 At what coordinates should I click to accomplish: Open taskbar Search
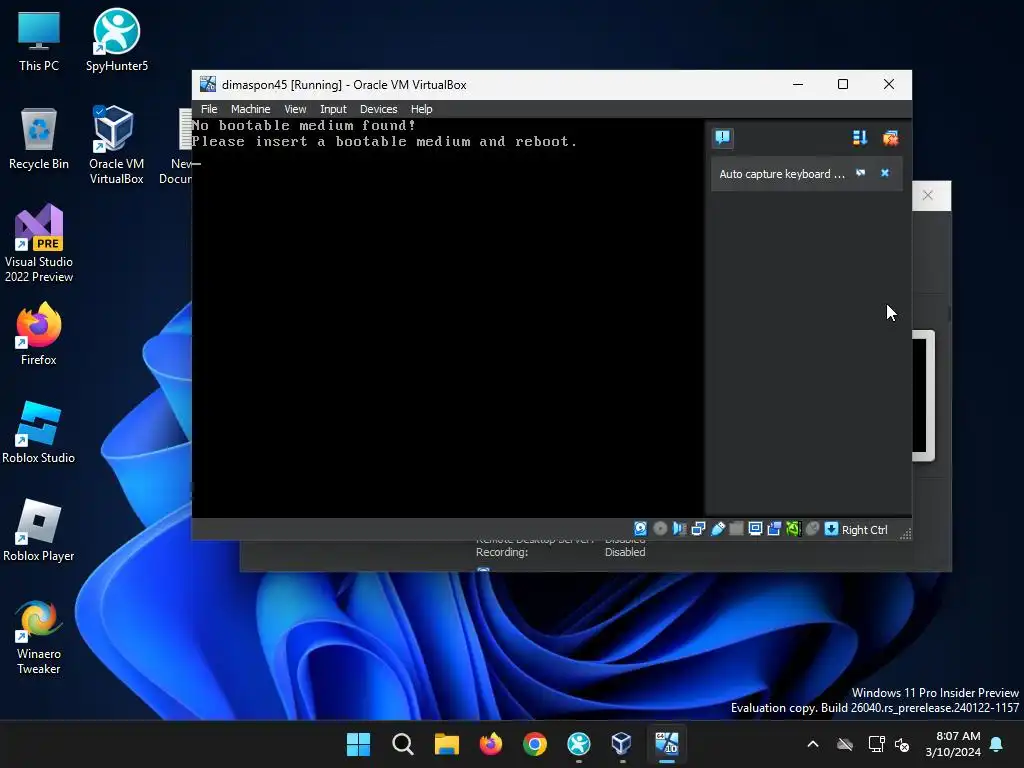[x=402, y=744]
